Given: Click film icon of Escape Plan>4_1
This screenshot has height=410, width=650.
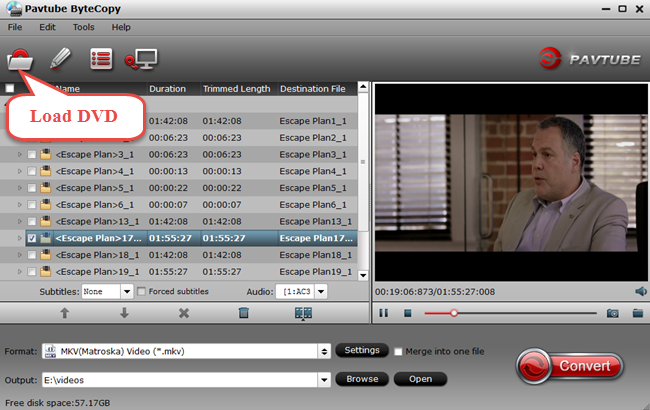Looking at the screenshot, I should pyautogui.click(x=46, y=171).
